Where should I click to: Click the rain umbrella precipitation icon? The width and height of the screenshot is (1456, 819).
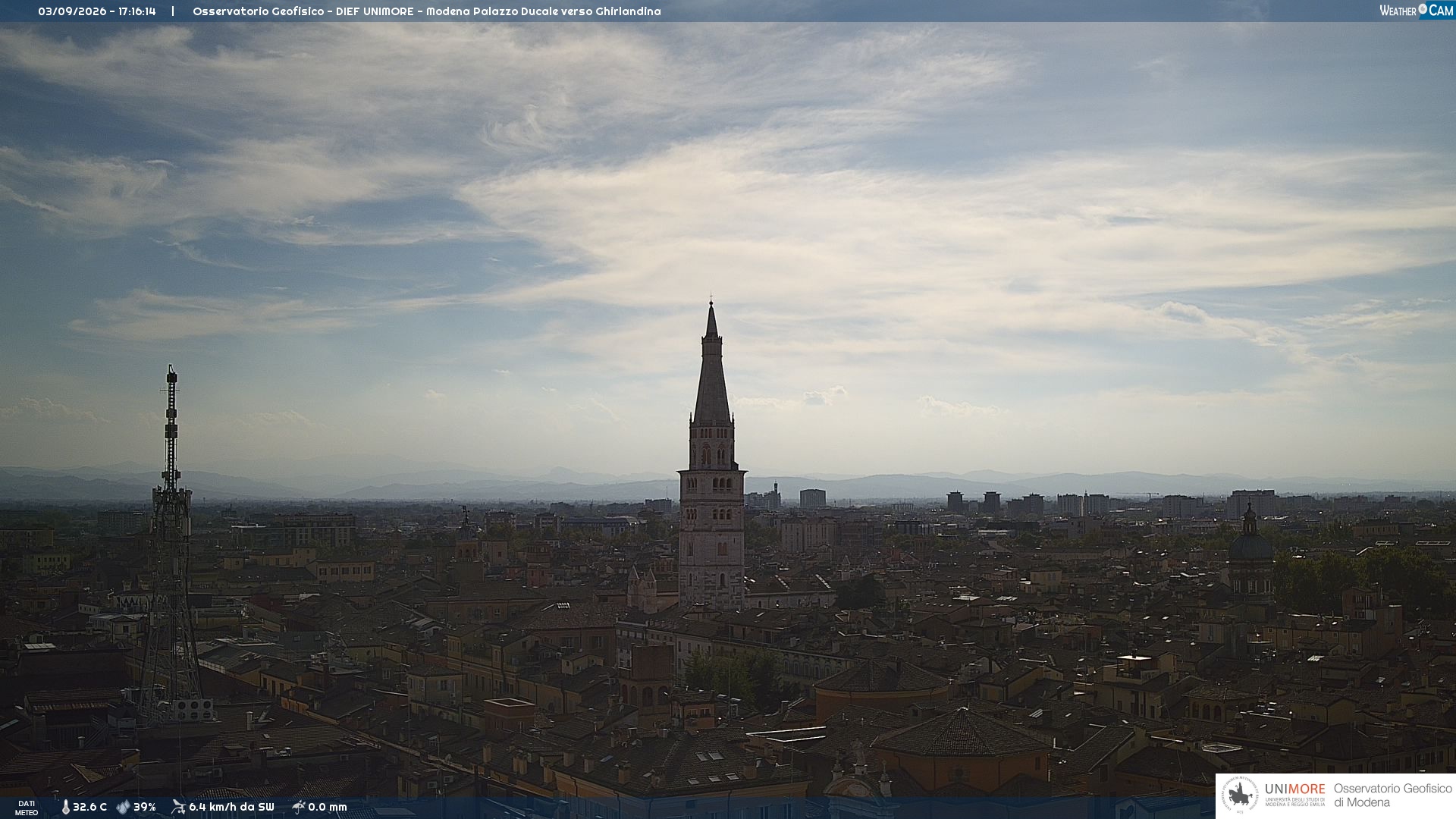coord(298,807)
